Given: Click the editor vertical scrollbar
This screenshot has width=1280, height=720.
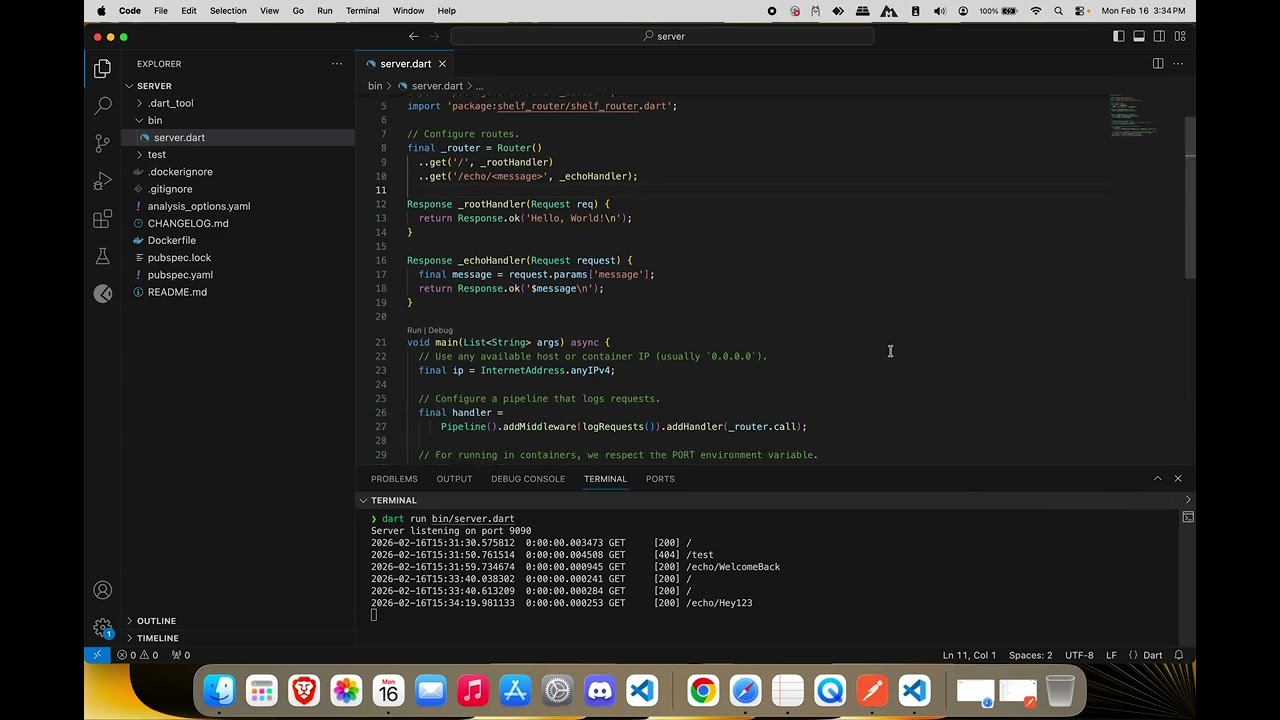Looking at the screenshot, I should pyautogui.click(x=1190, y=198).
